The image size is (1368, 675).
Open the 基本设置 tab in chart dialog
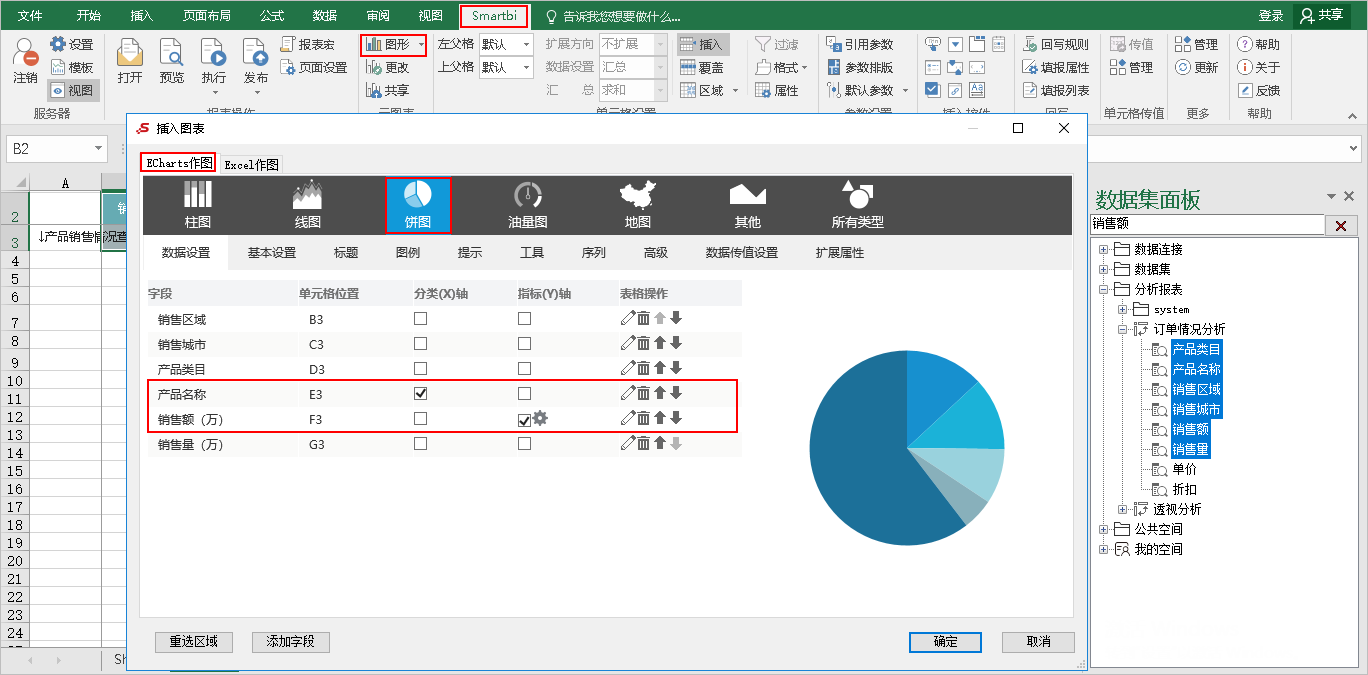pyautogui.click(x=272, y=253)
